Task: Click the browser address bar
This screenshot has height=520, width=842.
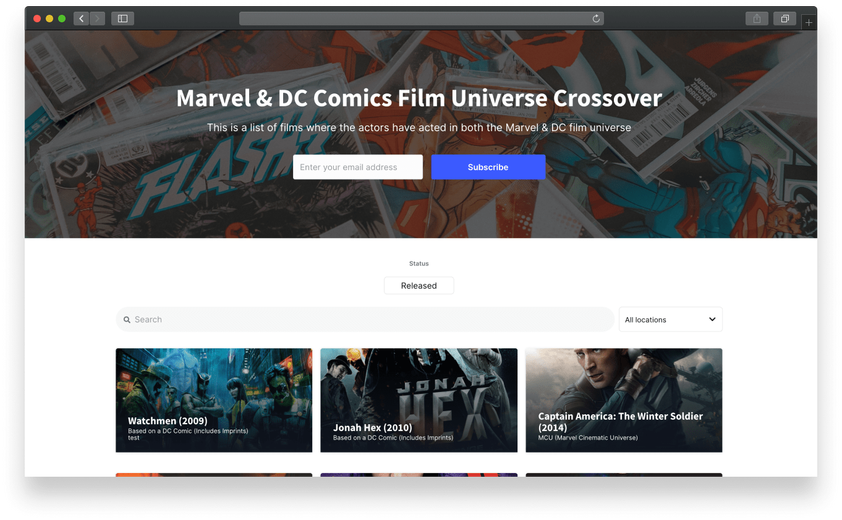Action: [x=421, y=19]
